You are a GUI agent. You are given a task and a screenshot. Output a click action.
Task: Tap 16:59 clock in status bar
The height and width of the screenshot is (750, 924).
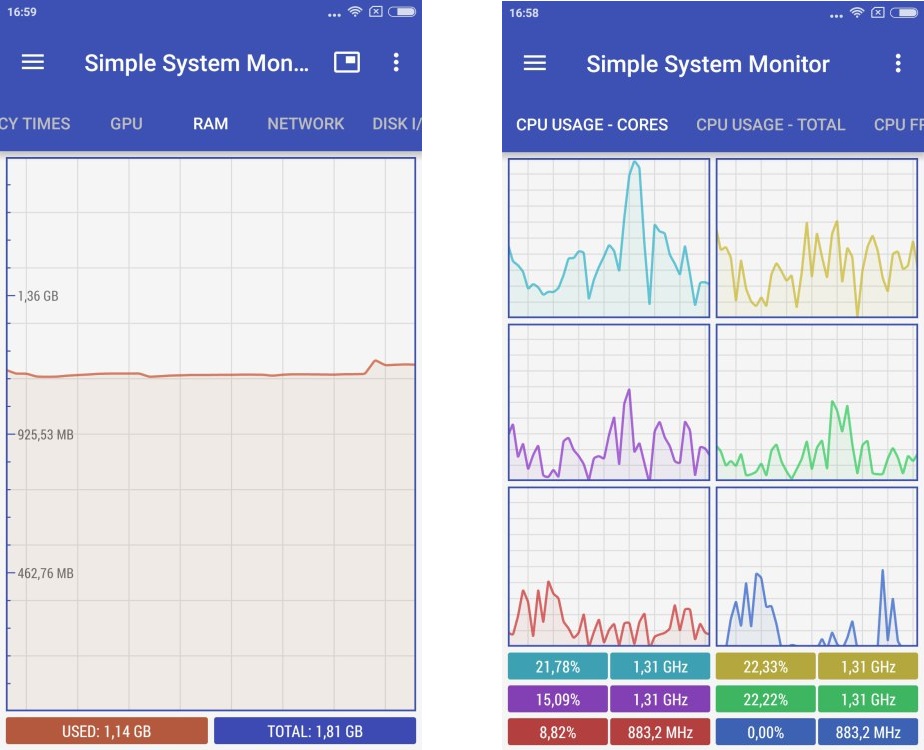[22, 12]
